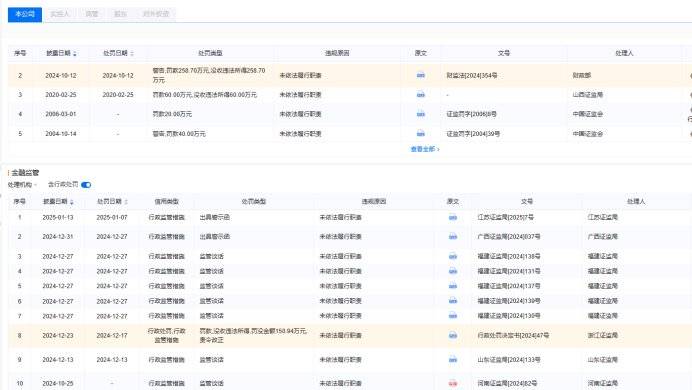Open document icon in the 浙江证监局 row
The image size is (692, 390).
453,335
